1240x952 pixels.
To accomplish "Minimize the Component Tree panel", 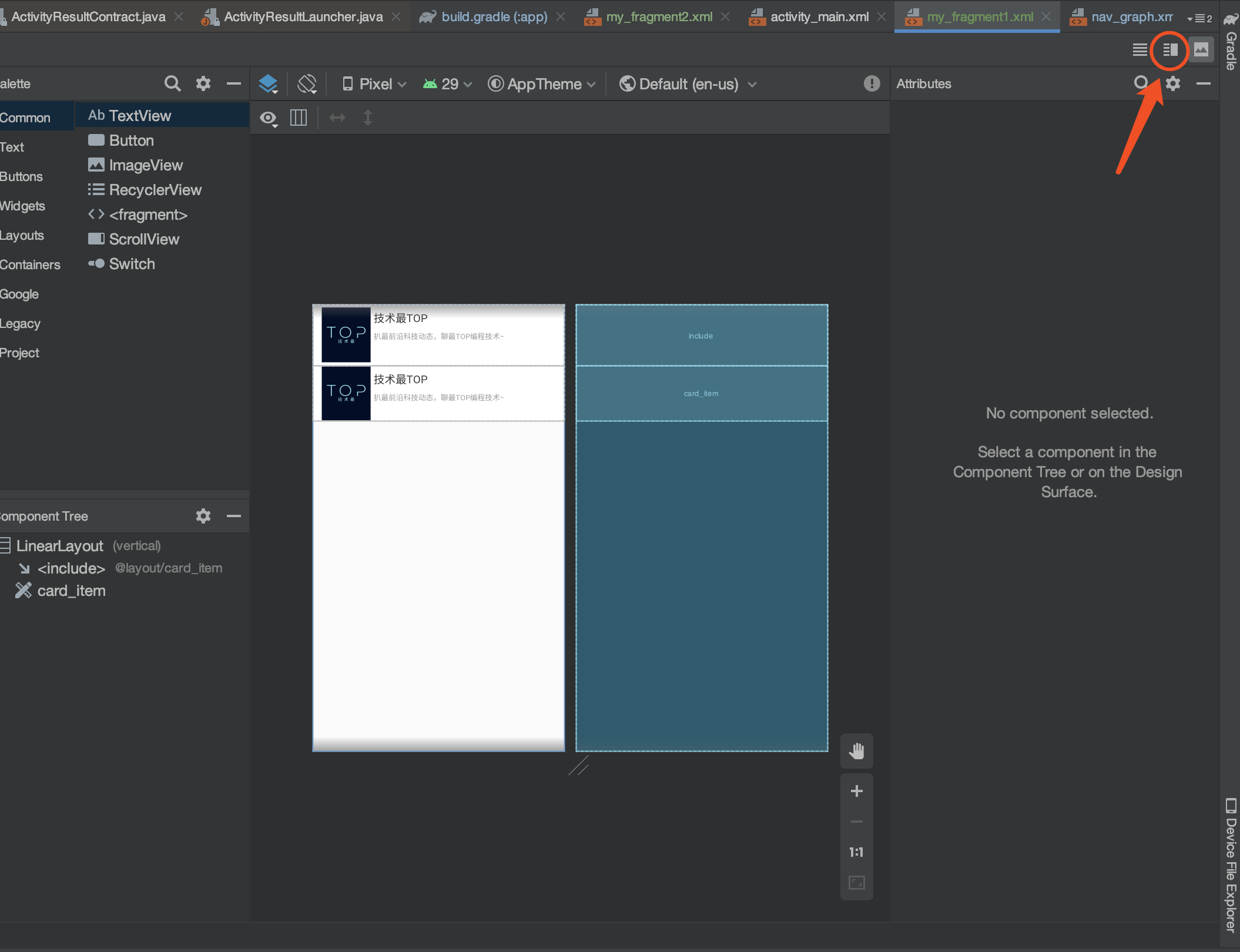I will point(234,516).
